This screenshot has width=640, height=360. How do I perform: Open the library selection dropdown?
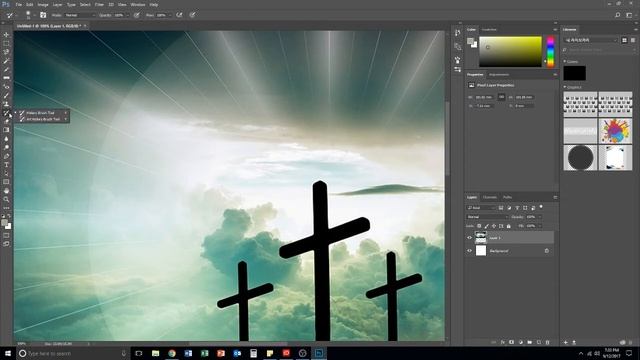tap(591, 40)
